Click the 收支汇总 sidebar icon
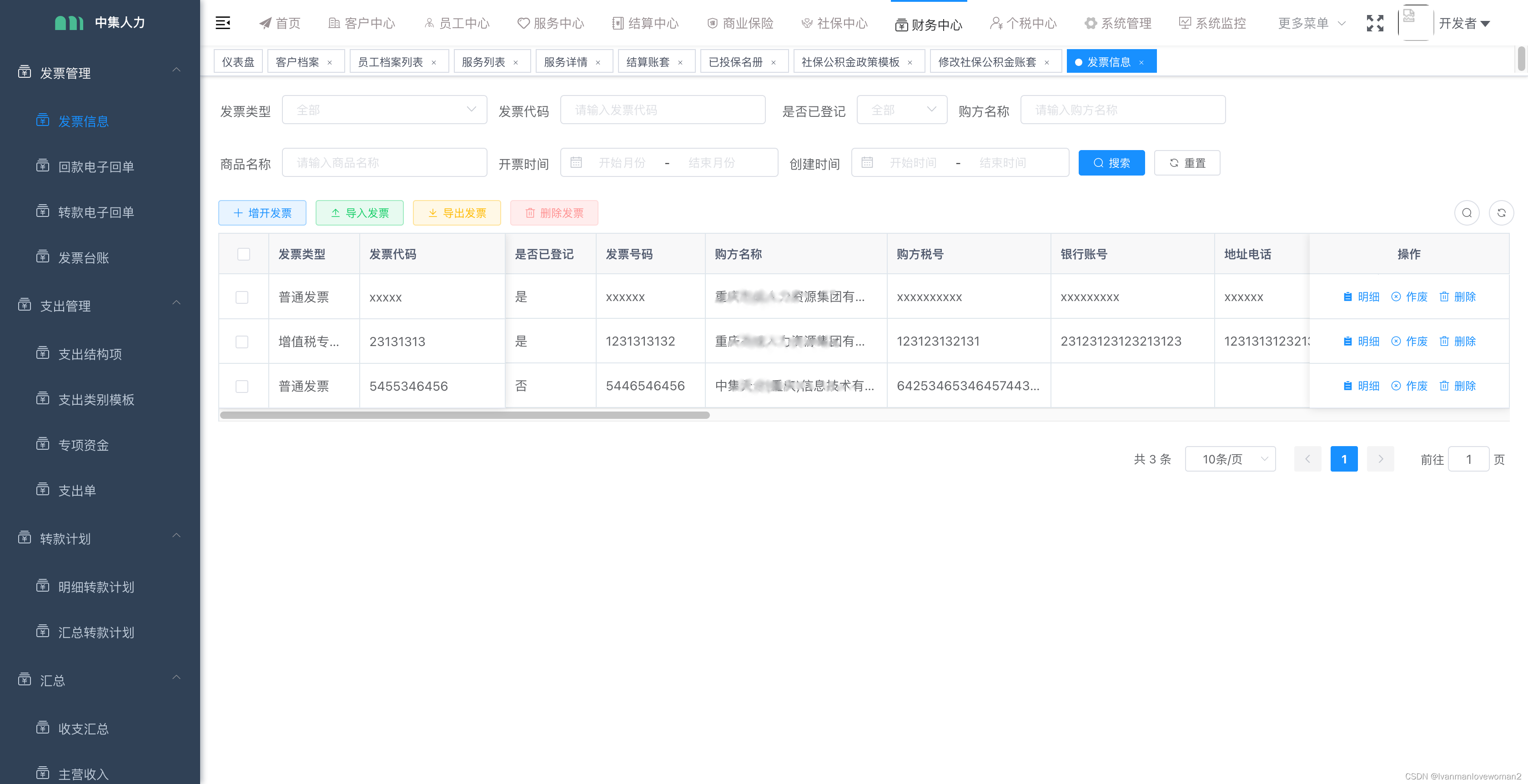1528x784 pixels. [43, 728]
